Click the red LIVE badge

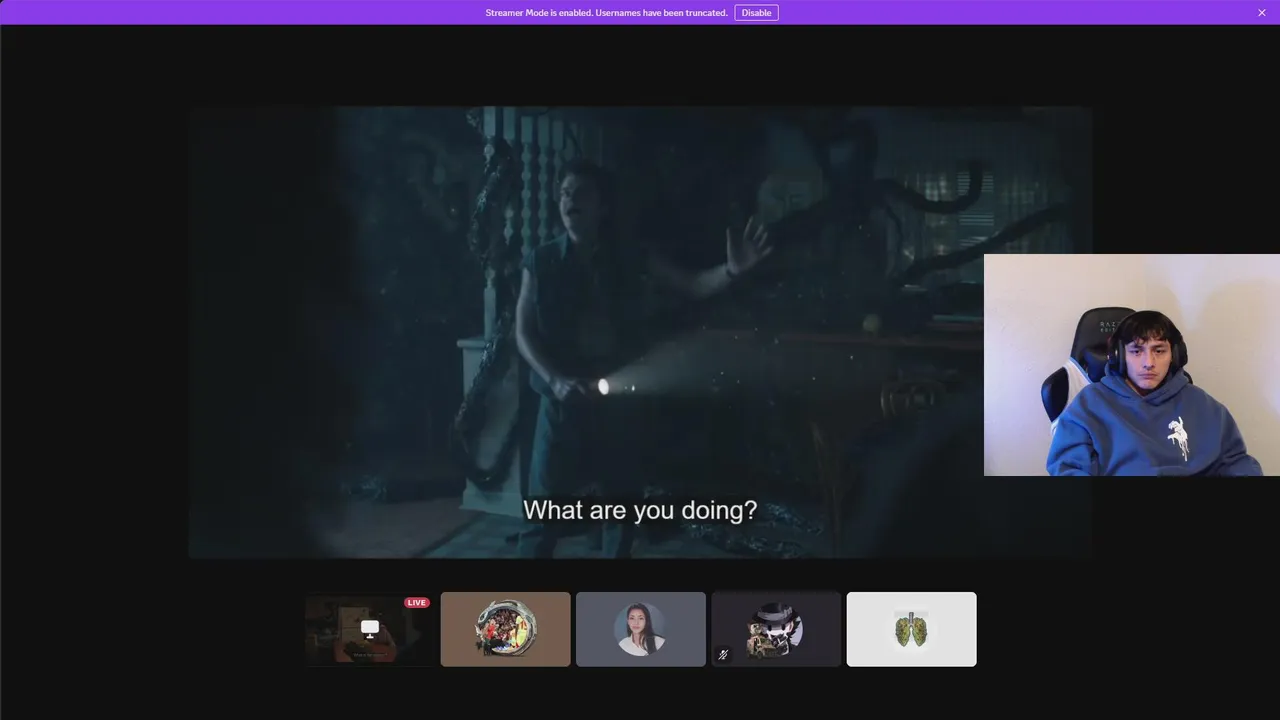(x=416, y=603)
